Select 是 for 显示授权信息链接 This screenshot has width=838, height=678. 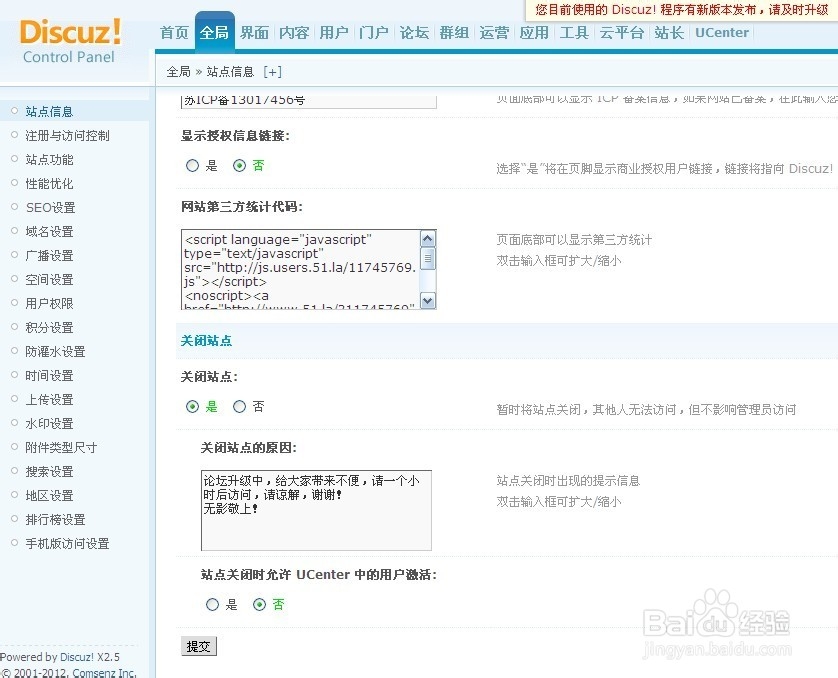(192, 166)
